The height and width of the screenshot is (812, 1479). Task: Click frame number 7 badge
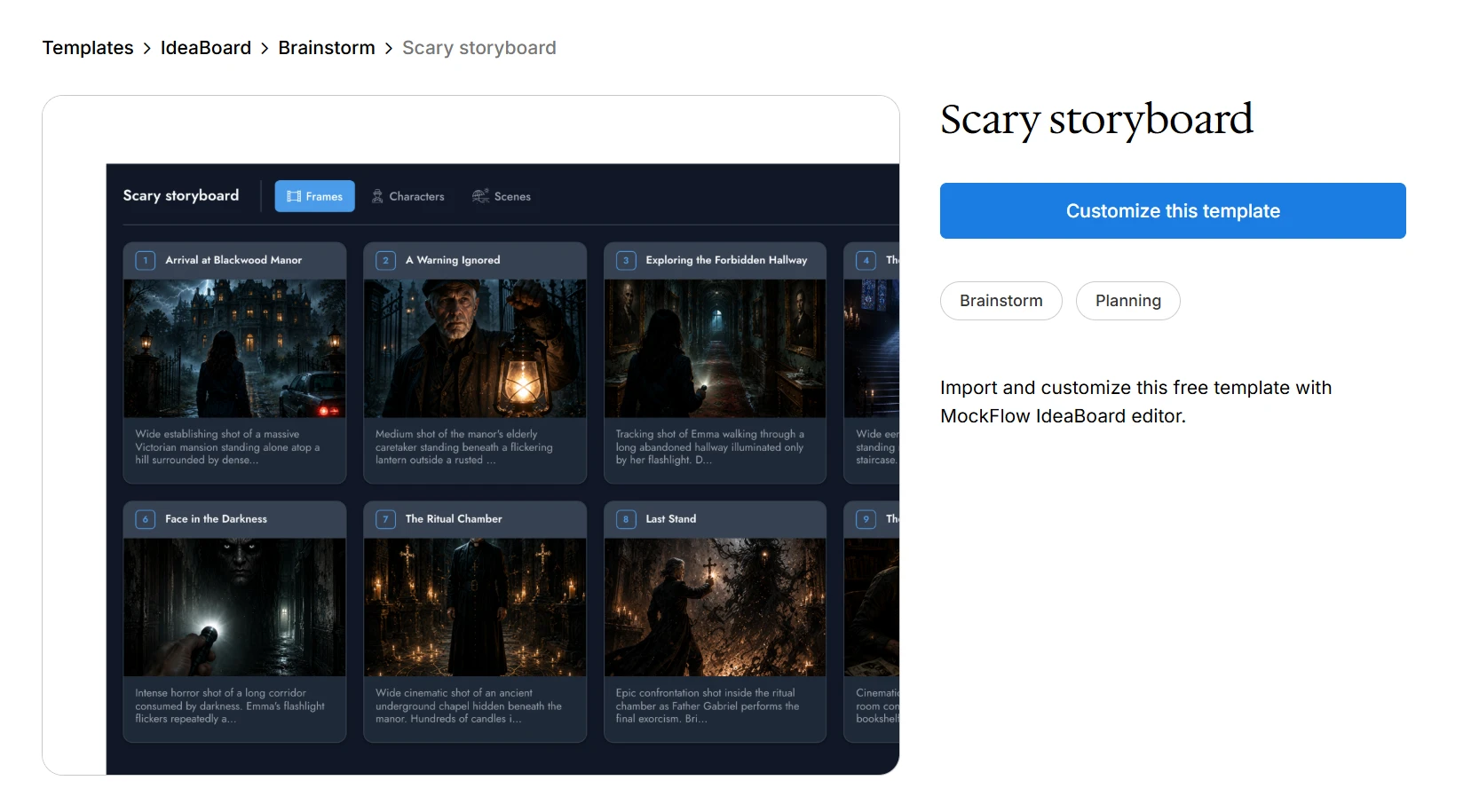point(385,519)
